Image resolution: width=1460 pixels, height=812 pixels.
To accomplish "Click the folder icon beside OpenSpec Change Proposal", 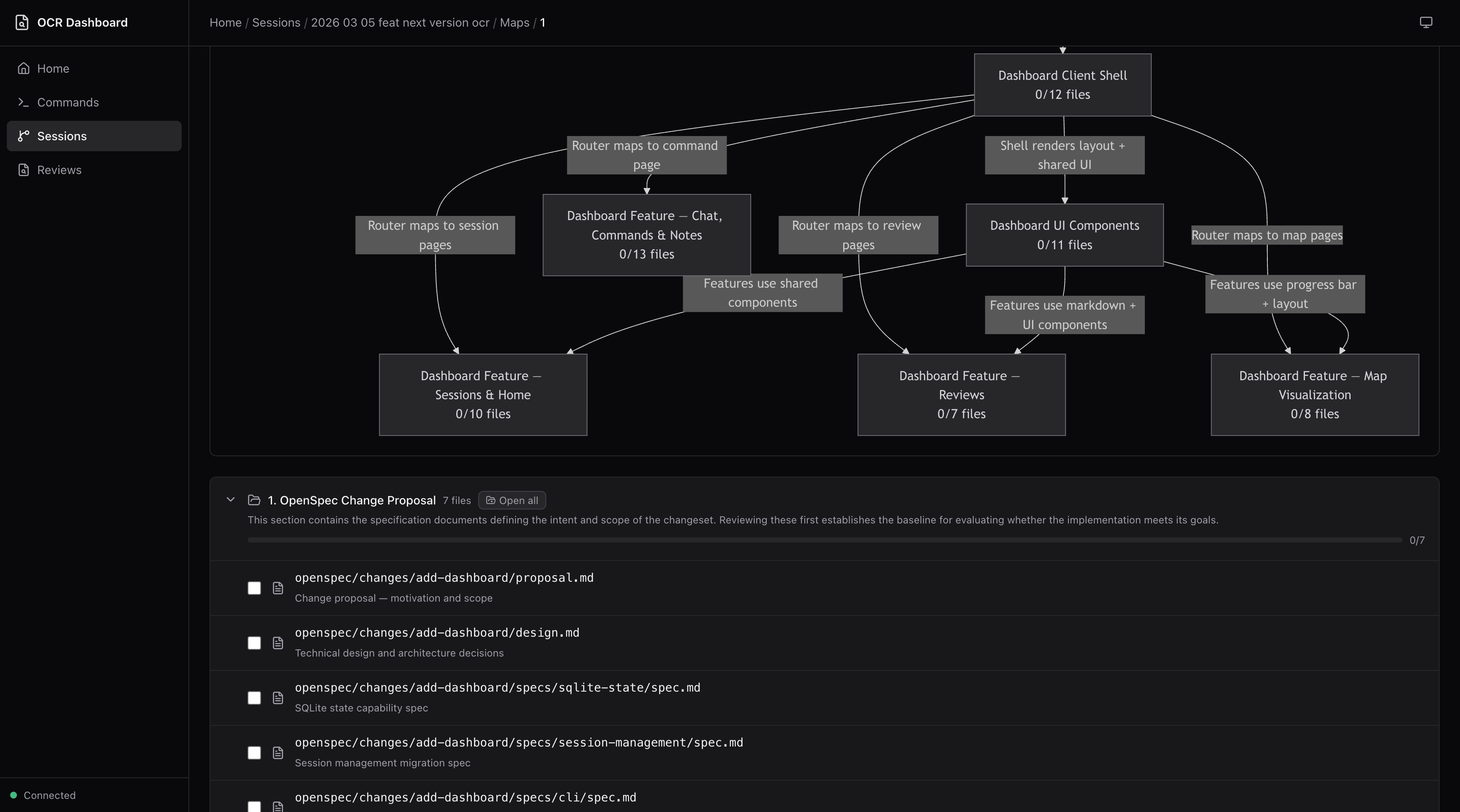I will tap(254, 500).
